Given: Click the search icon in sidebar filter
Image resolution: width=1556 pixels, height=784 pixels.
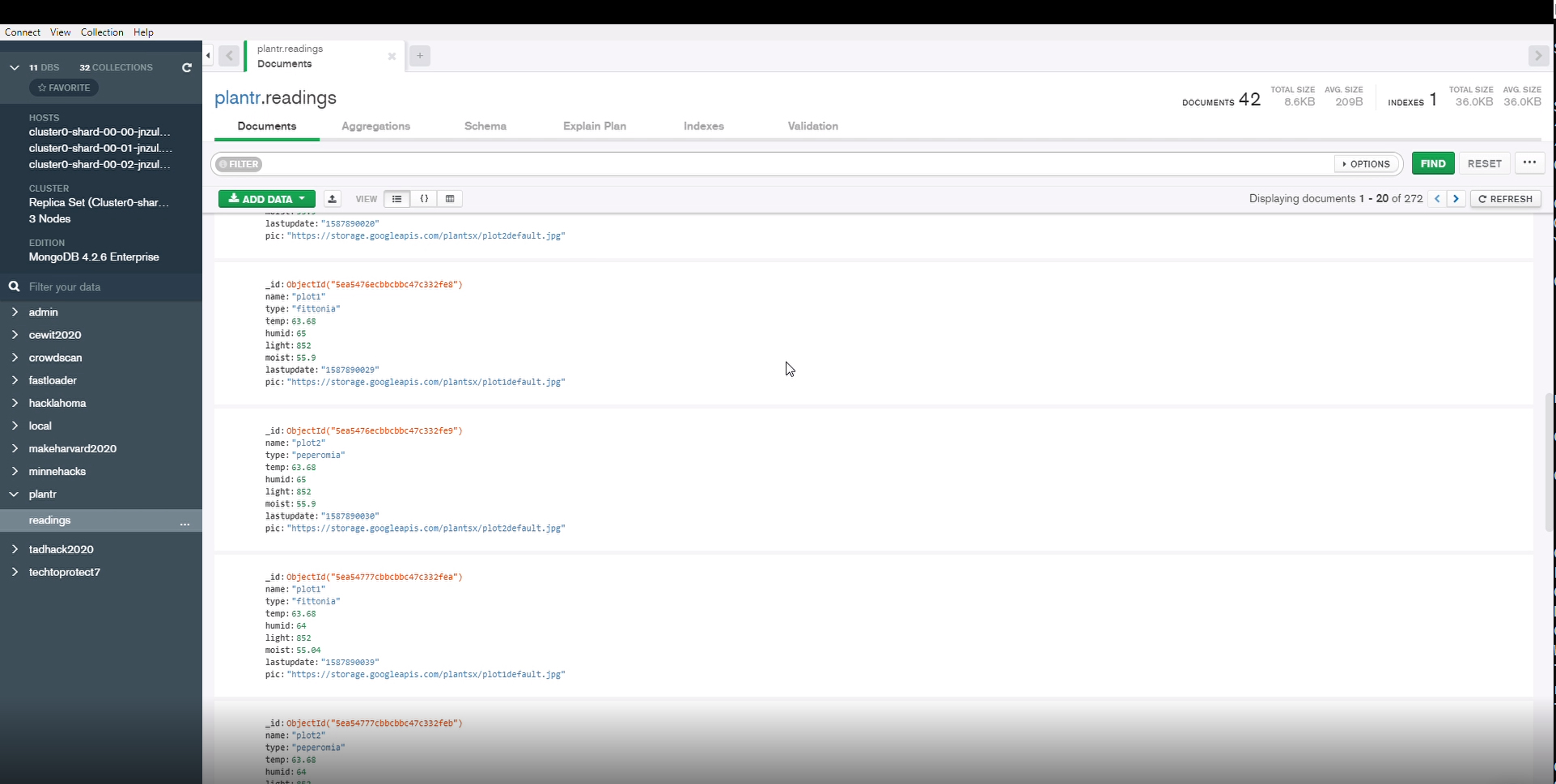Looking at the screenshot, I should click(15, 286).
